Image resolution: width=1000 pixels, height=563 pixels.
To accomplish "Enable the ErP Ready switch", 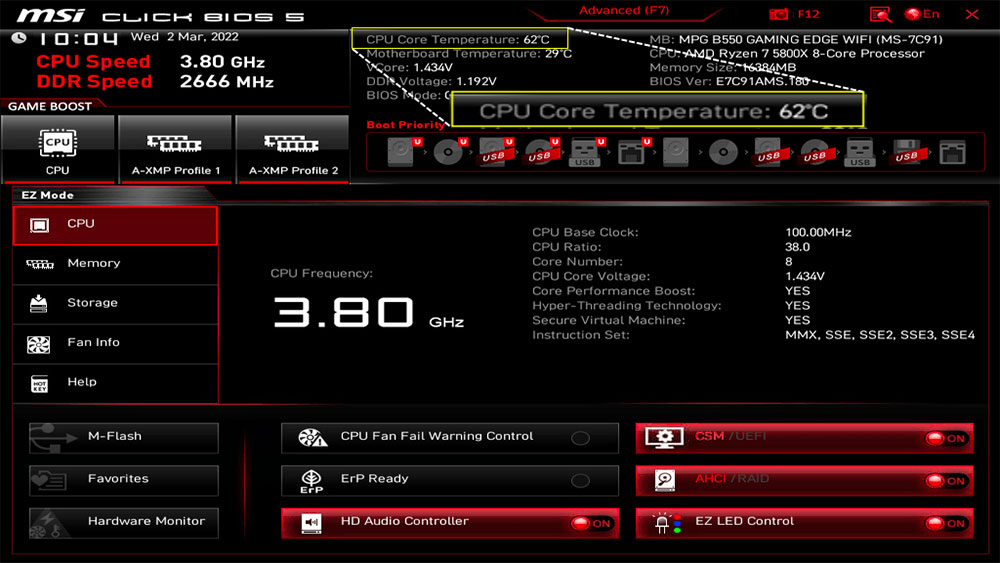I will pyautogui.click(x=579, y=480).
